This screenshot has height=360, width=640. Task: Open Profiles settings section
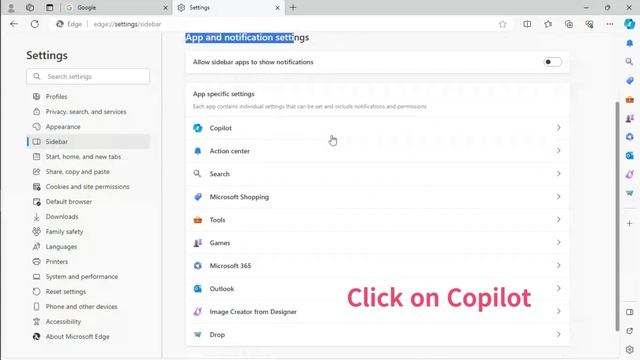[x=88, y=97]
